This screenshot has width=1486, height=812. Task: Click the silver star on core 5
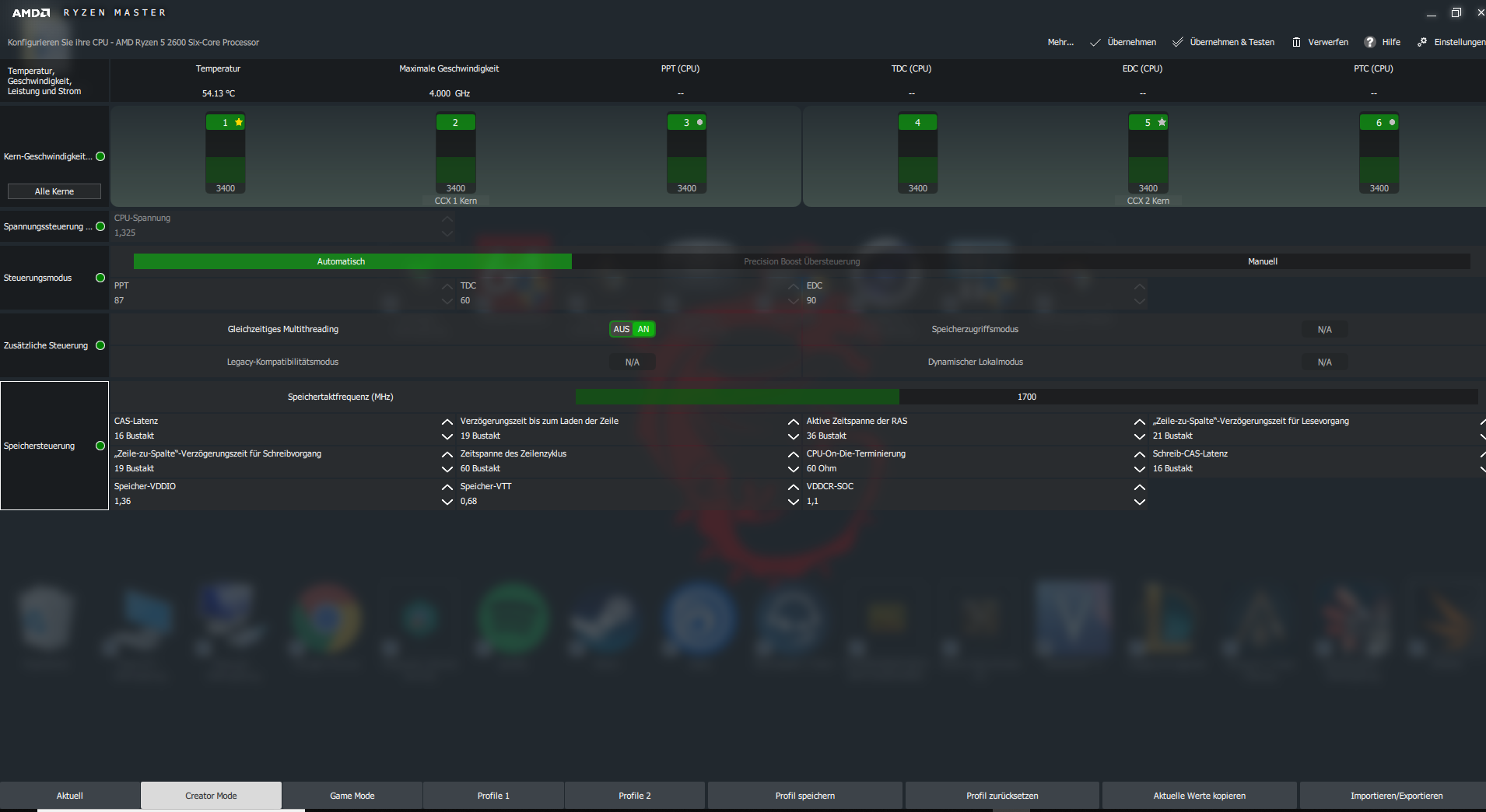pyautogui.click(x=1162, y=122)
